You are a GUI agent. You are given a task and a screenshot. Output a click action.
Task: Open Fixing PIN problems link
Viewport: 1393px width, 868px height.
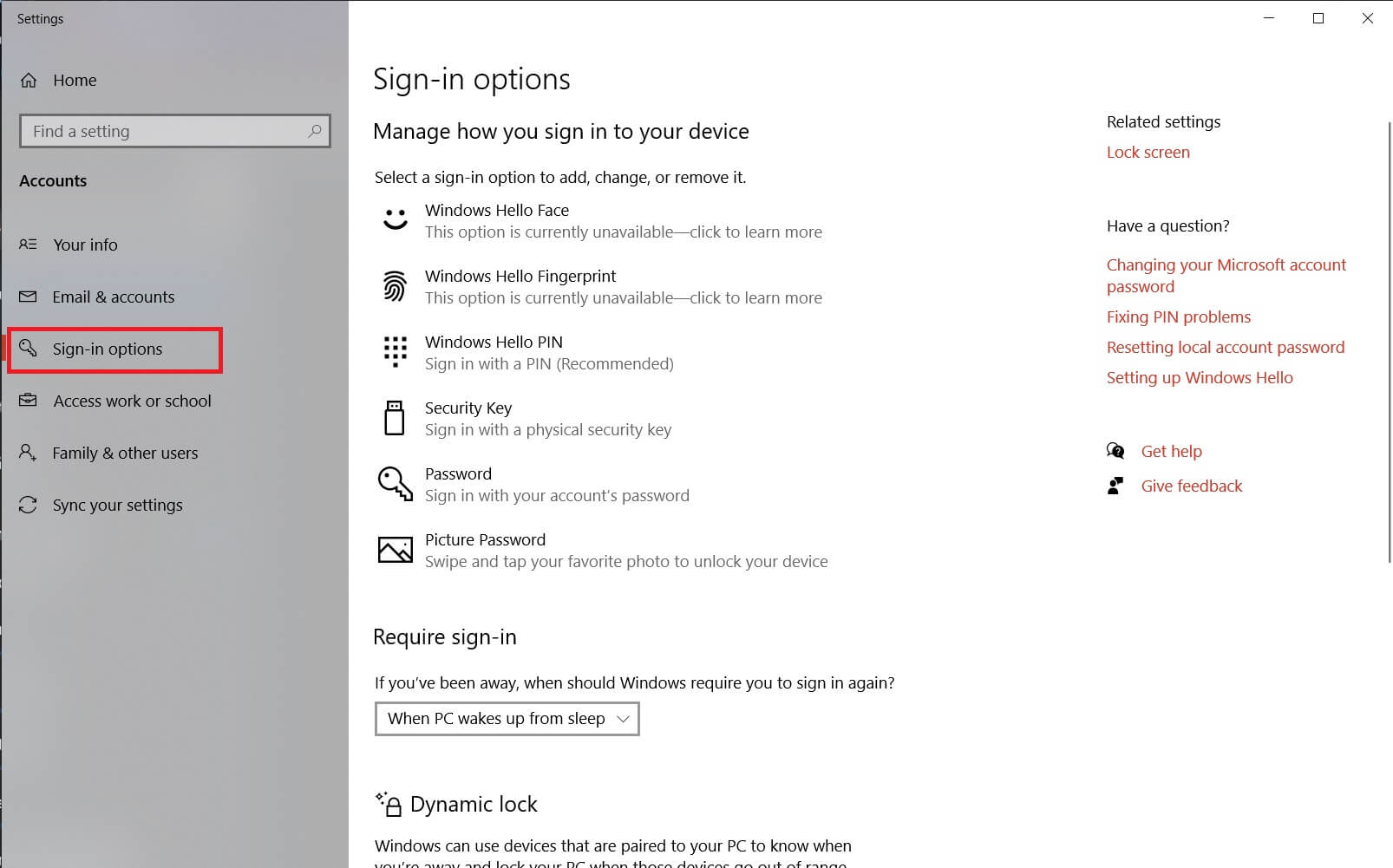coord(1179,317)
